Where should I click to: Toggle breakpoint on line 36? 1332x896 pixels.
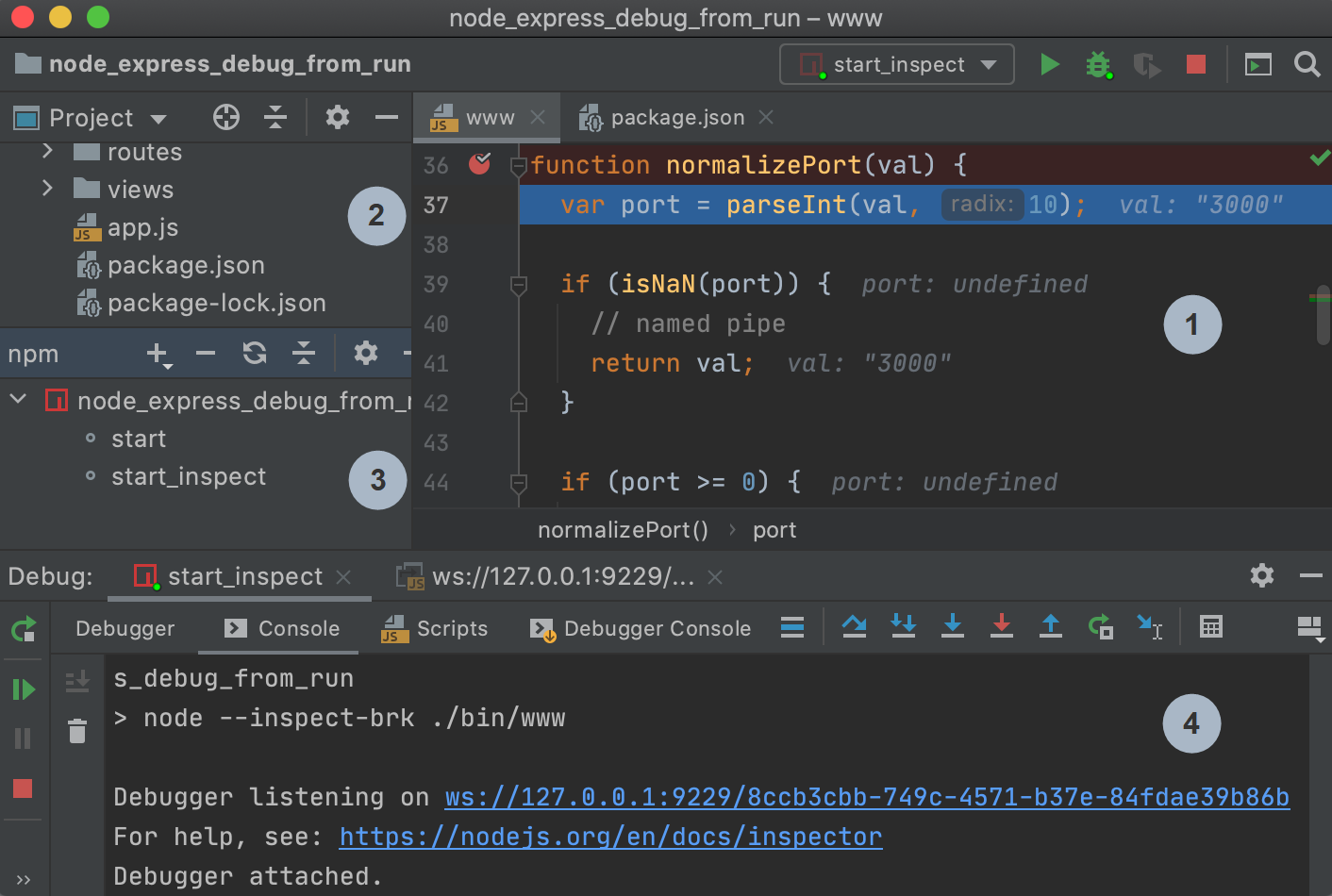pos(480,164)
